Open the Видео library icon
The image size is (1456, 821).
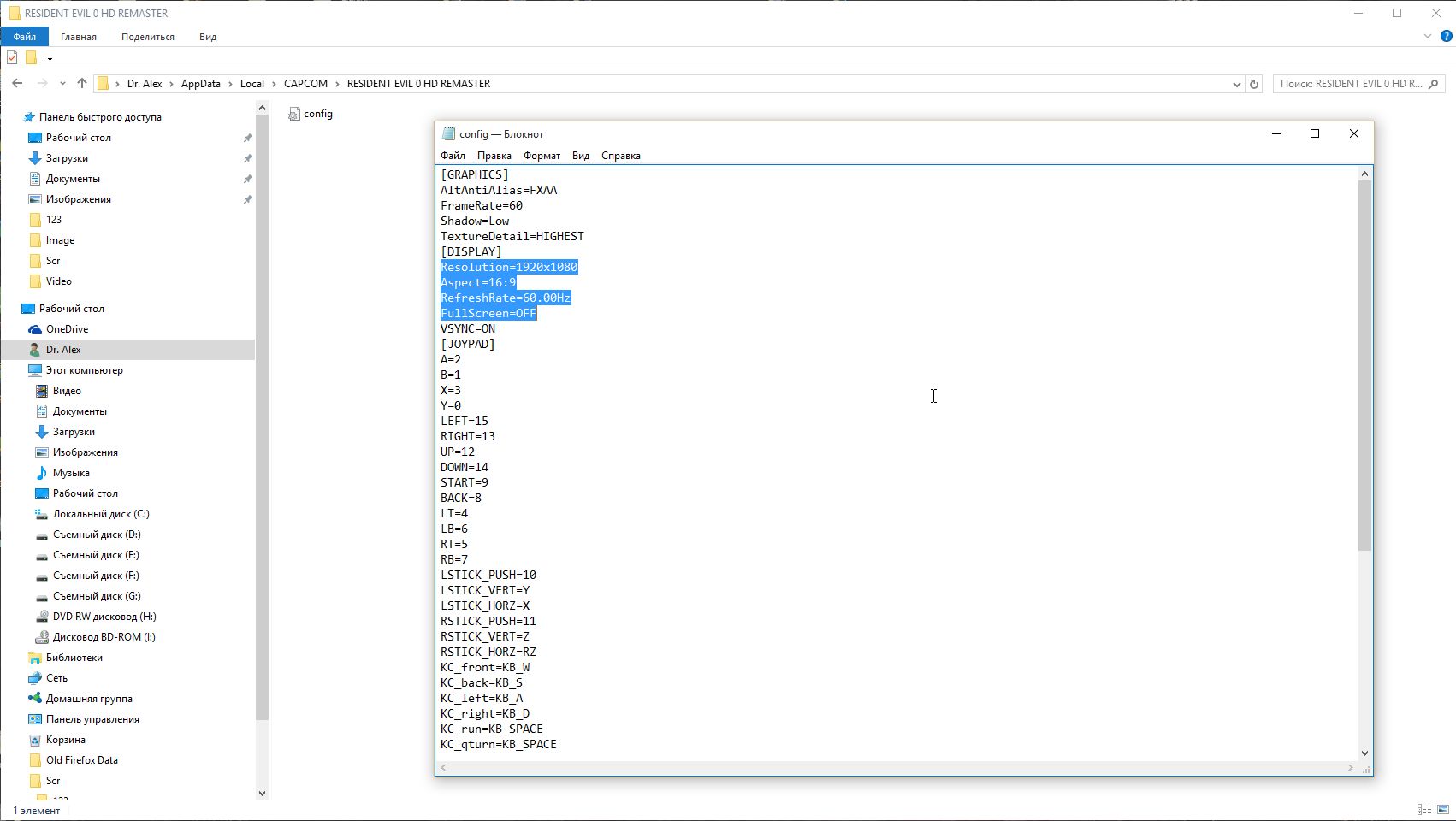(x=42, y=391)
